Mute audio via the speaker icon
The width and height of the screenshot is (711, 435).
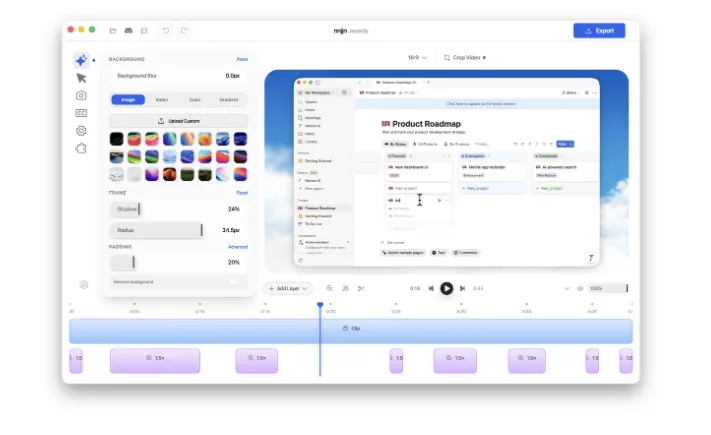pos(580,288)
